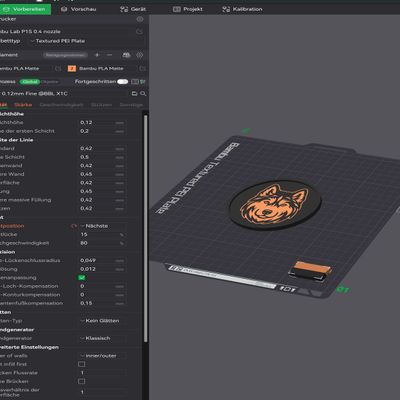Click the first layer height 0,2 field
Image resolution: width=400 pixels, height=400 pixels.
pyautogui.click(x=102, y=131)
